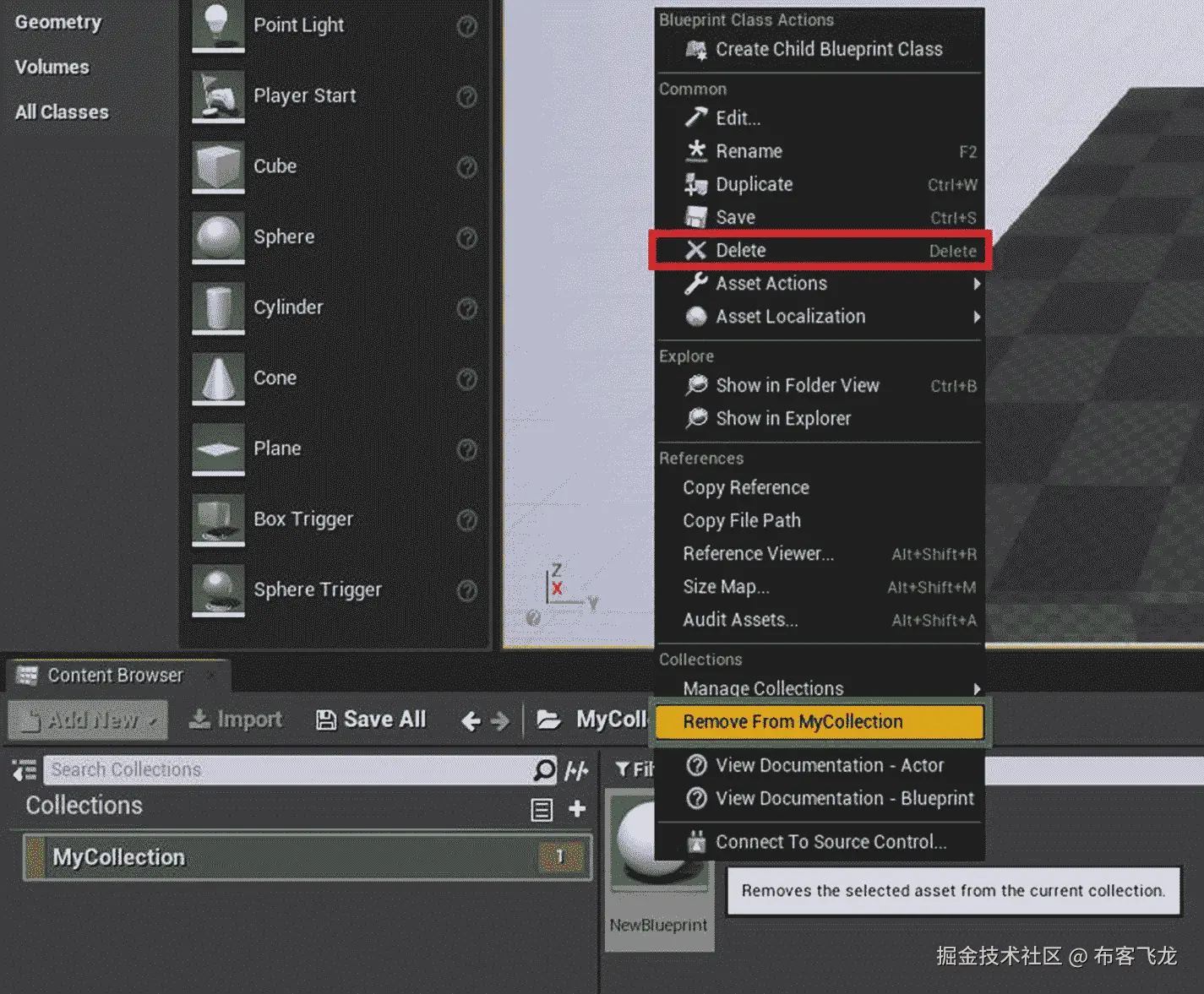The height and width of the screenshot is (994, 1204).
Task: Pick the Cylinder shape icon
Action: (218, 307)
